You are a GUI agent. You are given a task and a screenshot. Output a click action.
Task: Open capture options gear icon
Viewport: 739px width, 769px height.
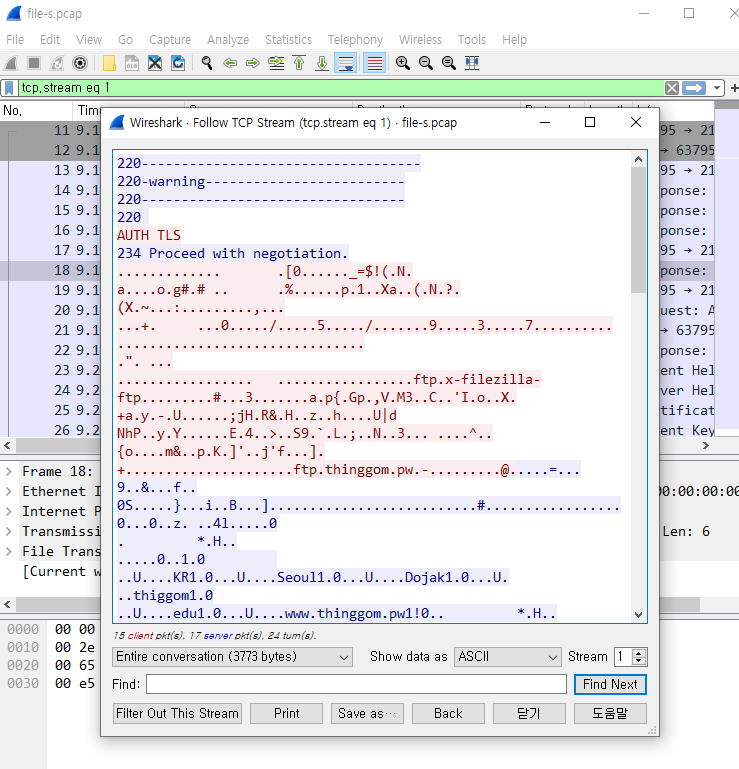point(80,63)
